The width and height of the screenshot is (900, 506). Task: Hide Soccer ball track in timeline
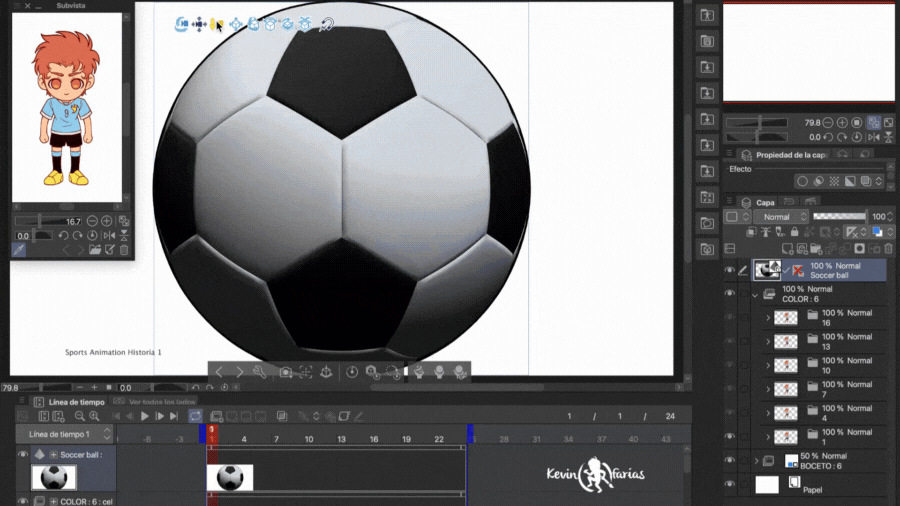pyautogui.click(x=22, y=454)
